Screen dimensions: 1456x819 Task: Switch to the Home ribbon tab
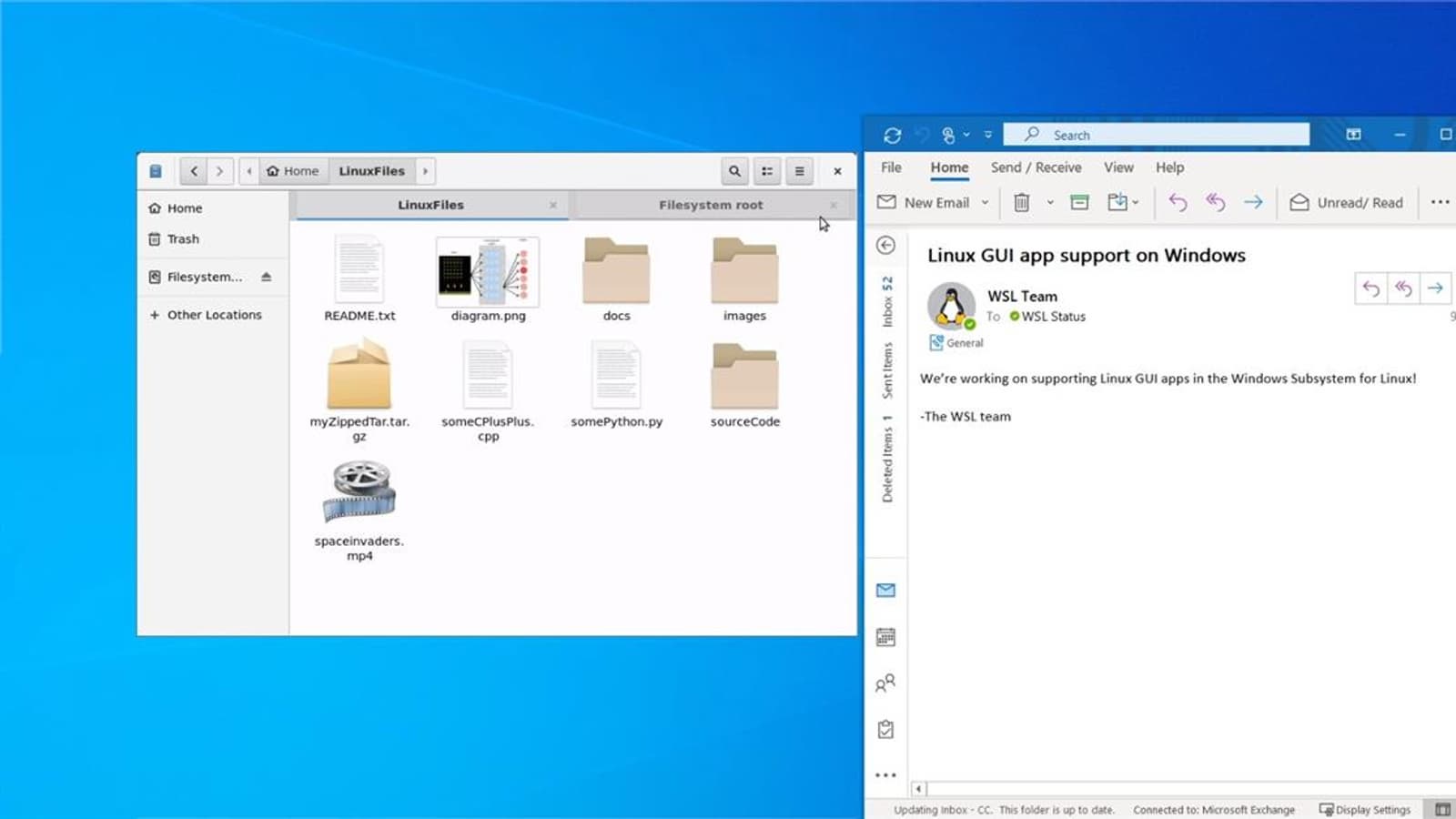(949, 167)
